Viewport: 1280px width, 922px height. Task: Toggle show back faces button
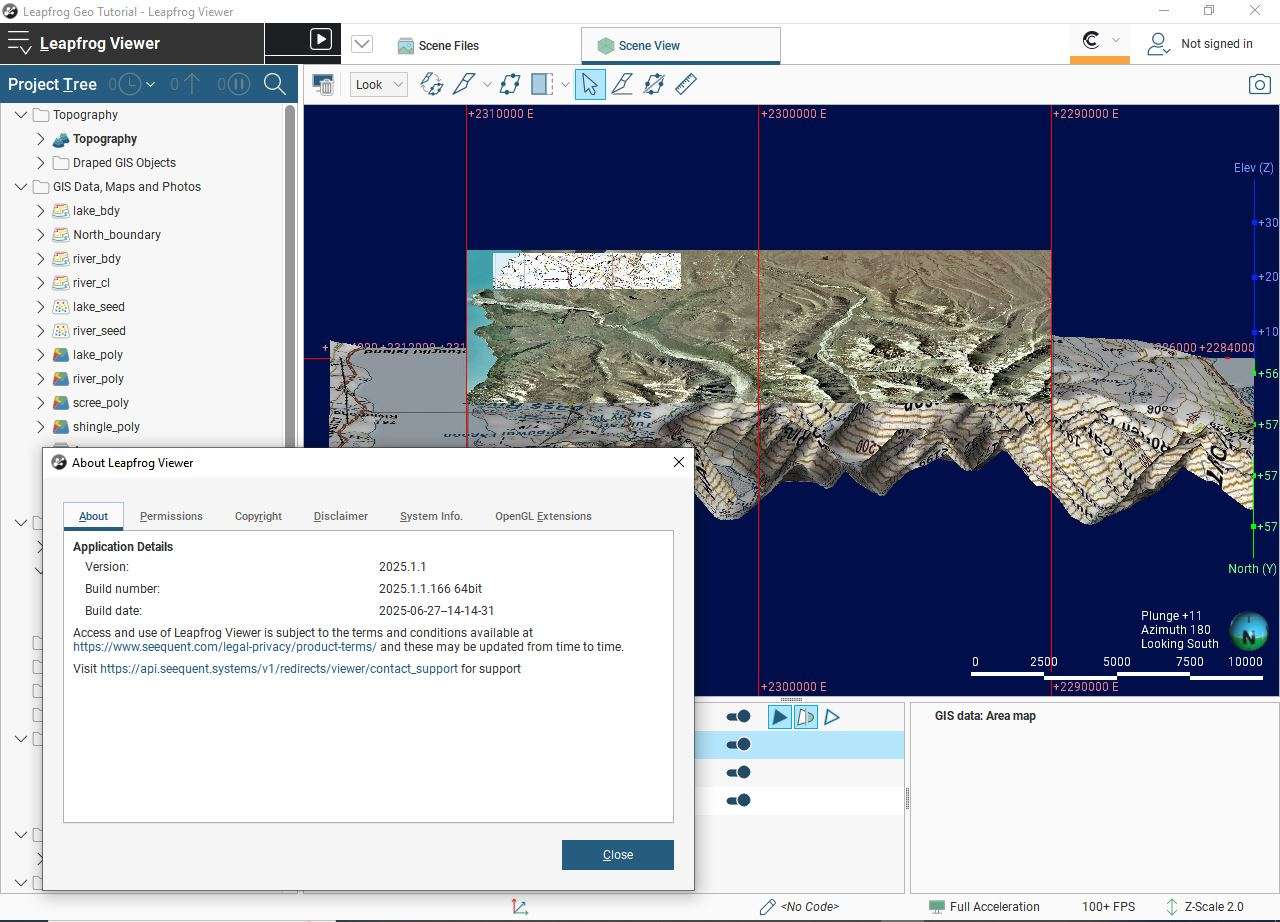coord(806,716)
